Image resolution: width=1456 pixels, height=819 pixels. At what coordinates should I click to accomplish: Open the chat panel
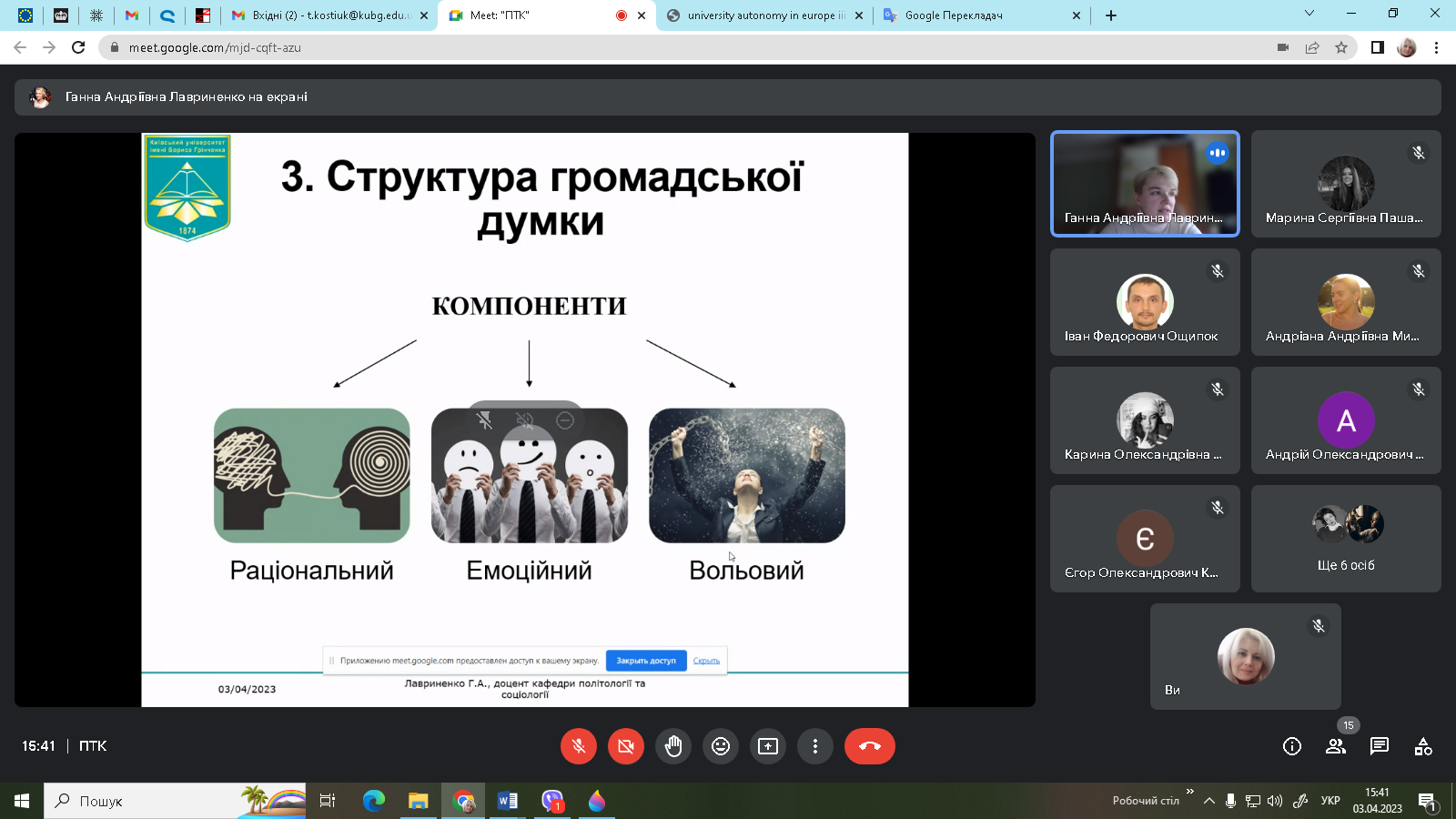click(1379, 746)
